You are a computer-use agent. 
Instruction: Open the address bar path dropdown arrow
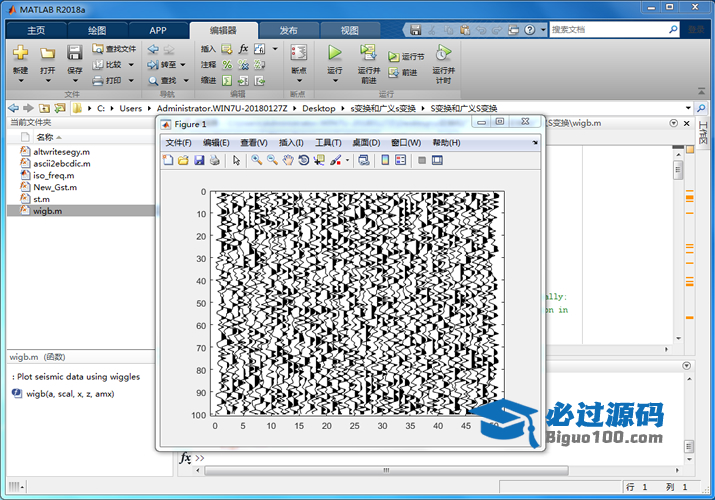688,108
